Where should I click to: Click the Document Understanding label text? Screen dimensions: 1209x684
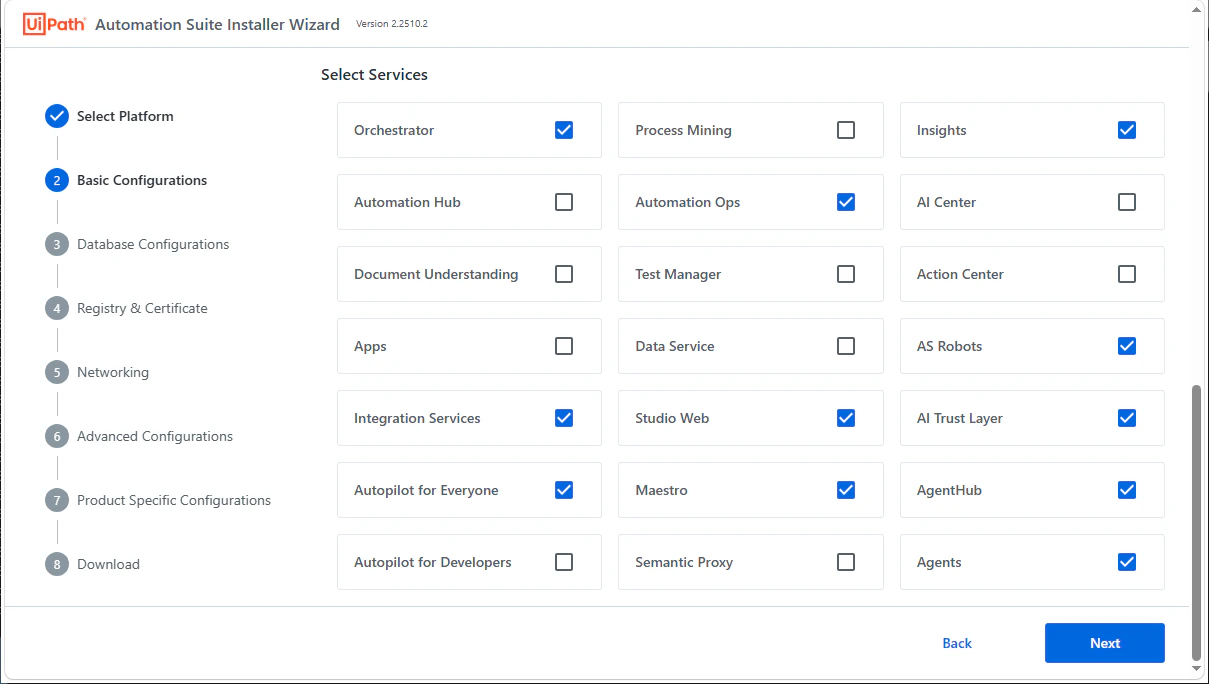[436, 274]
